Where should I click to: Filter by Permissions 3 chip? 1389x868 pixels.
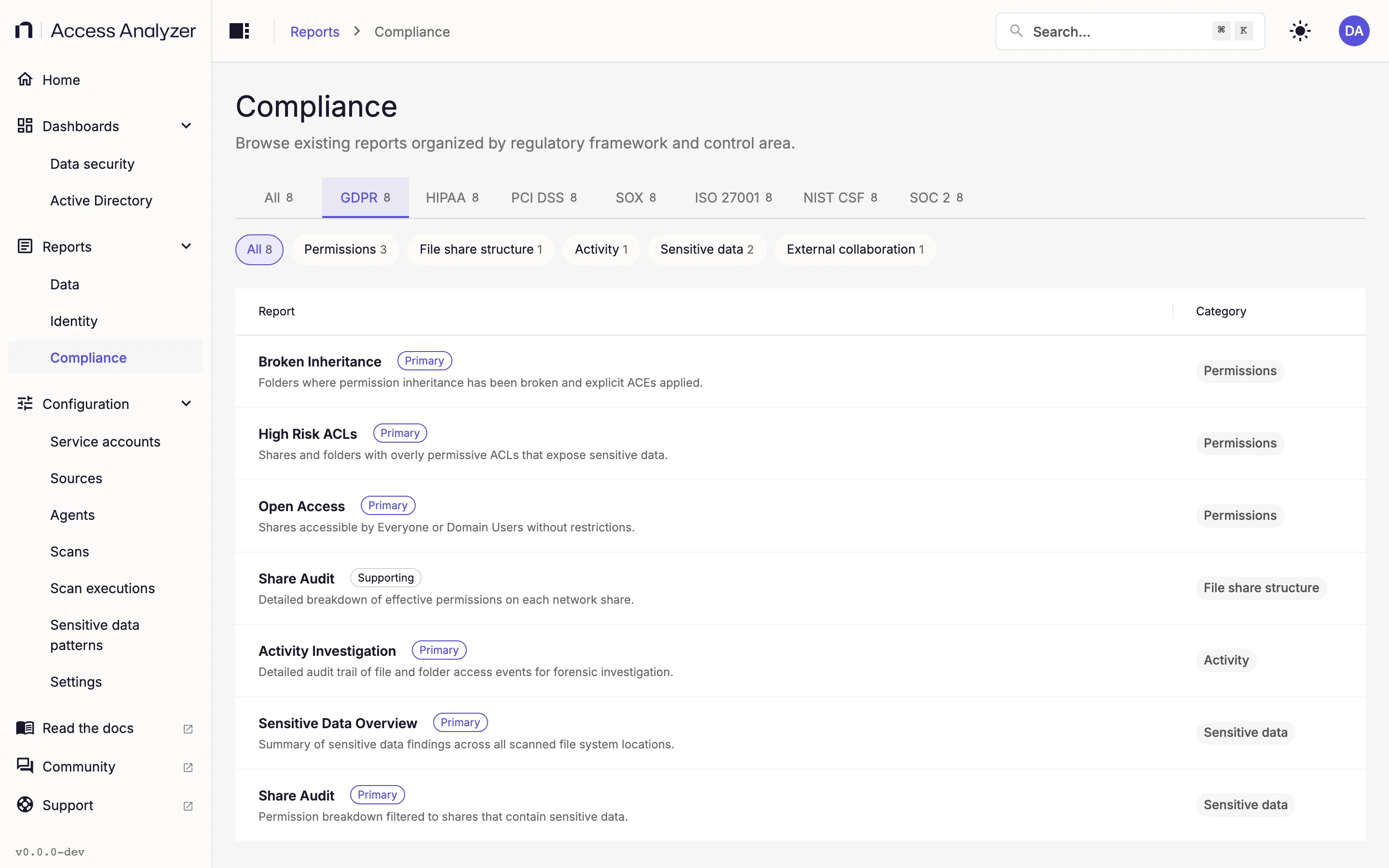pos(345,249)
